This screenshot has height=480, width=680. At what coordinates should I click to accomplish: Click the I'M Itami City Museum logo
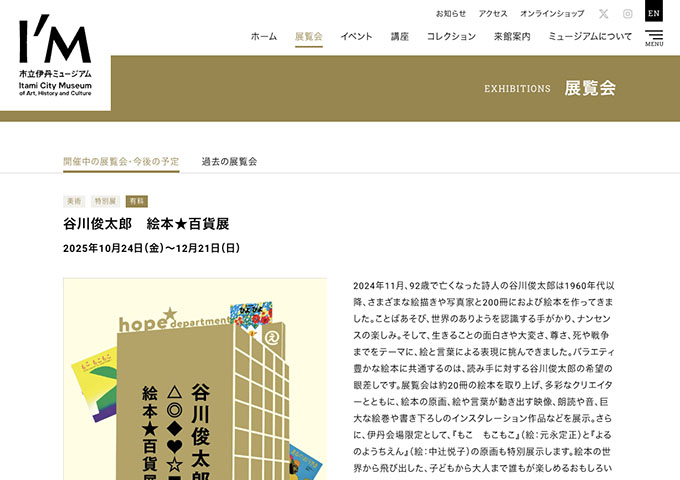(x=55, y=56)
